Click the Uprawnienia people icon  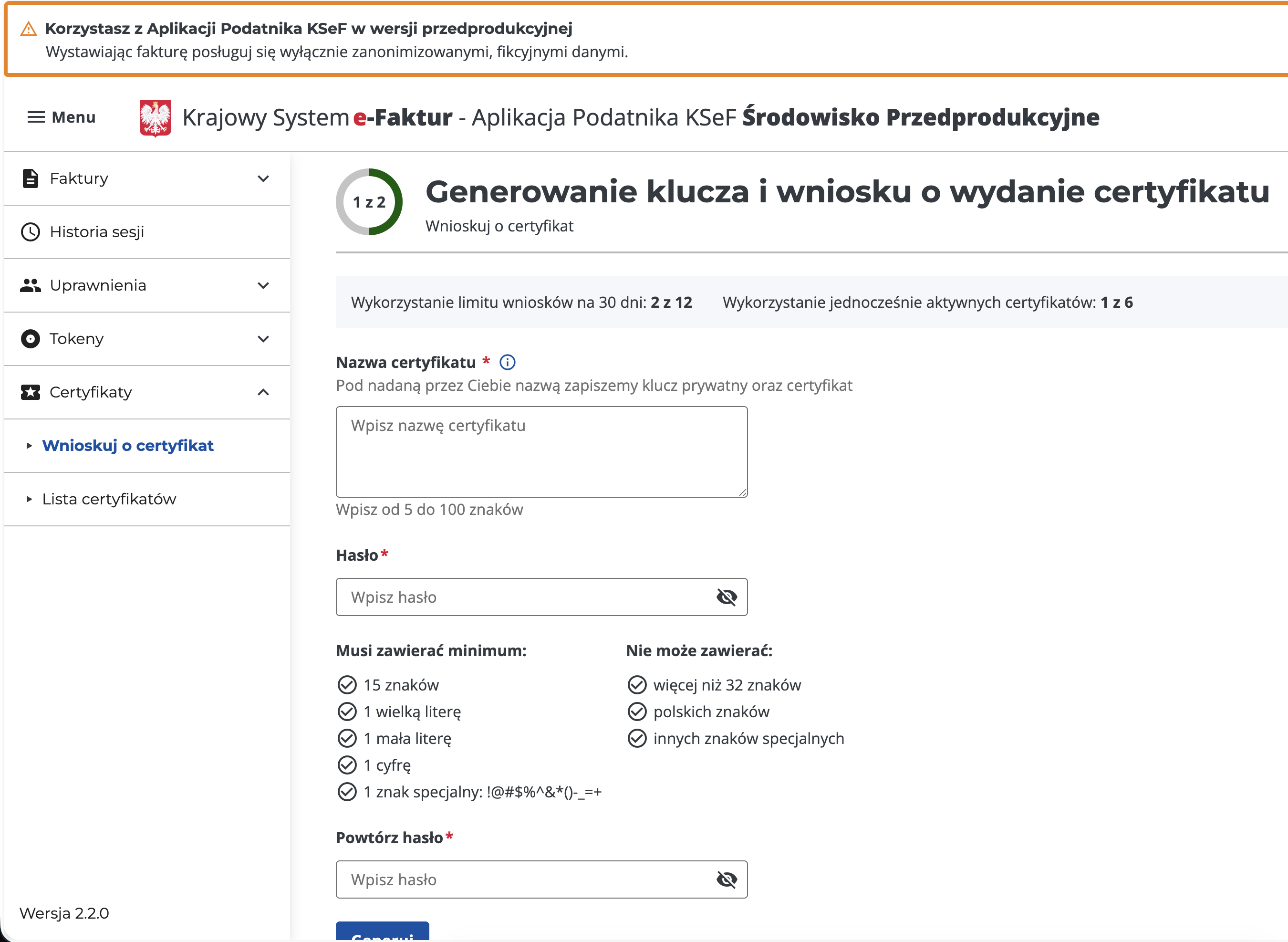click(x=30, y=285)
